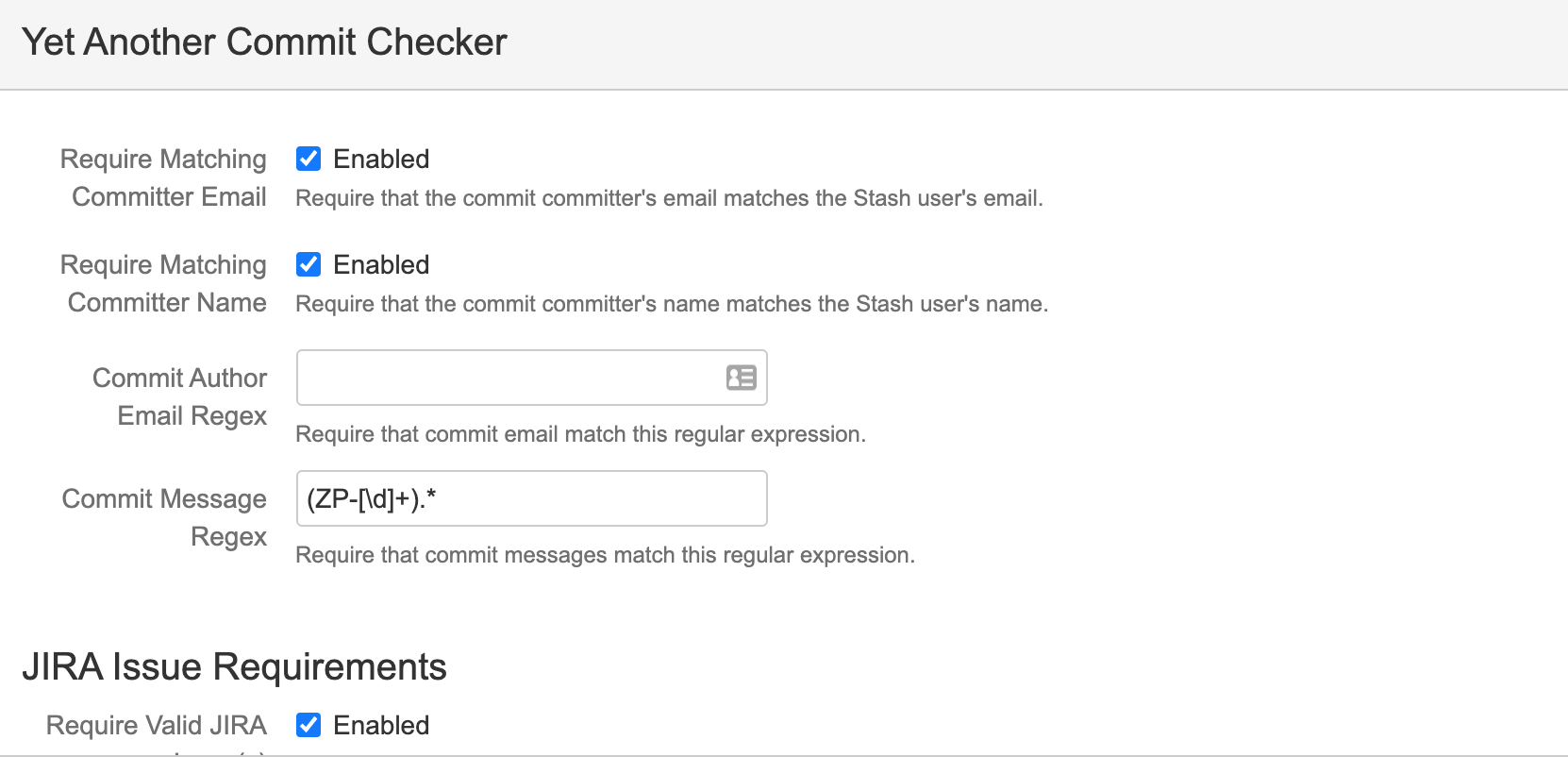Click the JIRA Issue Requirements heading
Screen dimensions: 1568x757
pyautogui.click(x=234, y=666)
